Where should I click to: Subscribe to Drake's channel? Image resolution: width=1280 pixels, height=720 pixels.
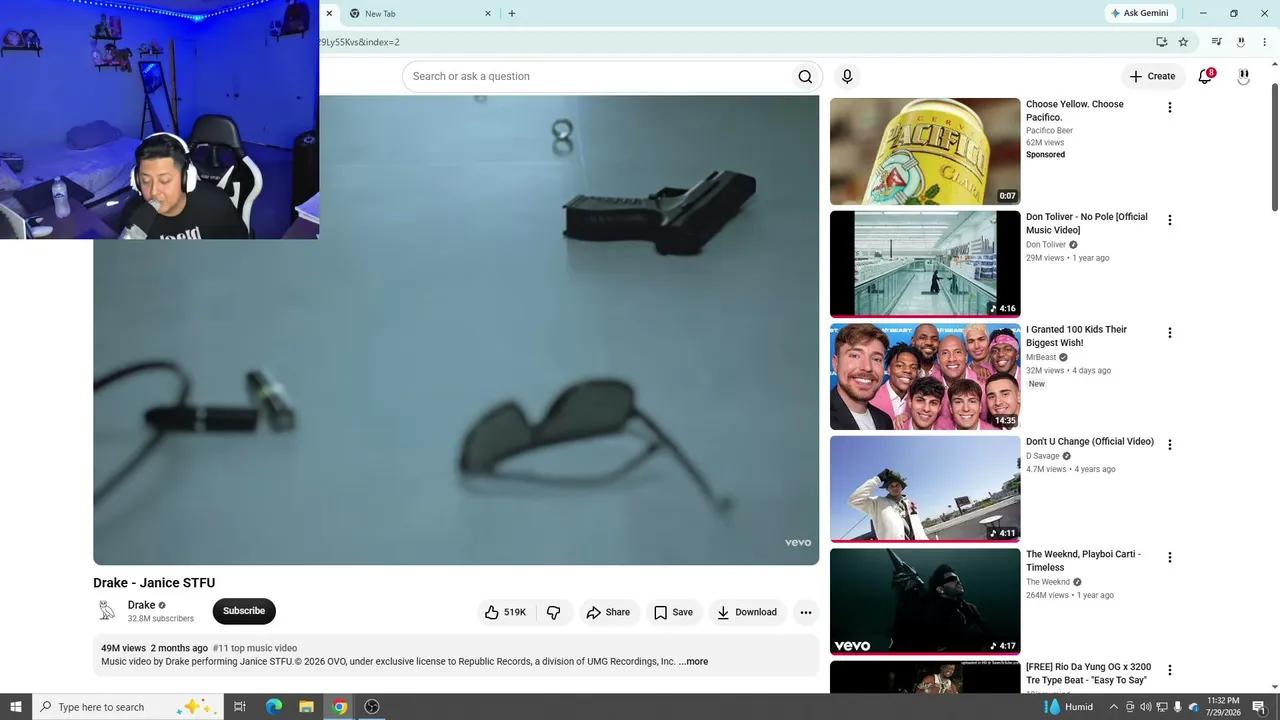(x=244, y=611)
